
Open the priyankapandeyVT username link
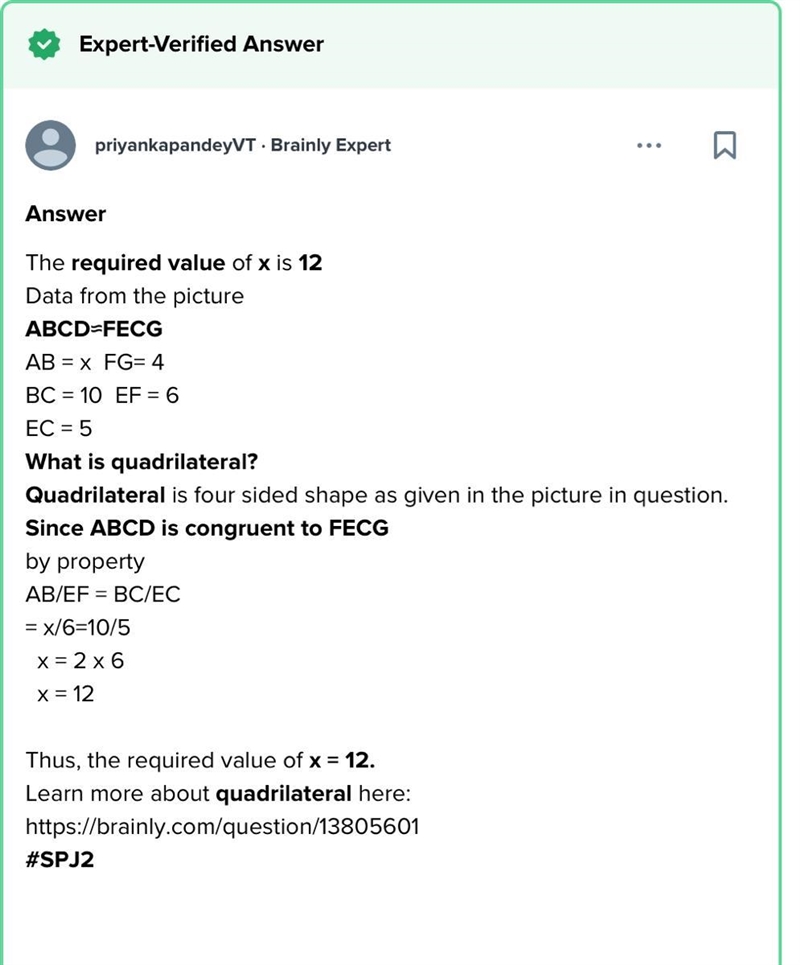tap(175, 145)
